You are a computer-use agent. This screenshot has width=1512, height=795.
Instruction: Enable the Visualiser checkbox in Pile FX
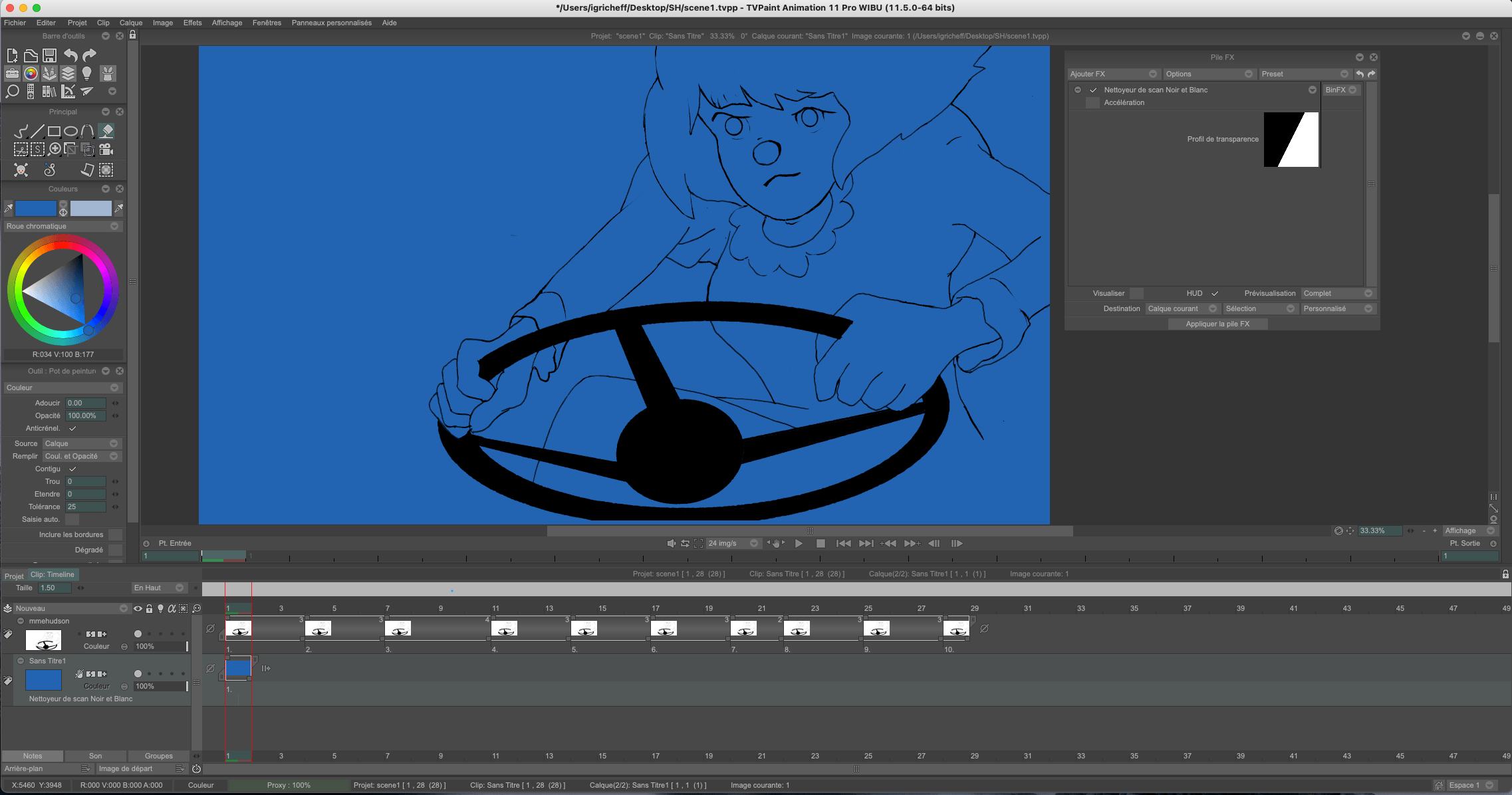pyautogui.click(x=1137, y=293)
